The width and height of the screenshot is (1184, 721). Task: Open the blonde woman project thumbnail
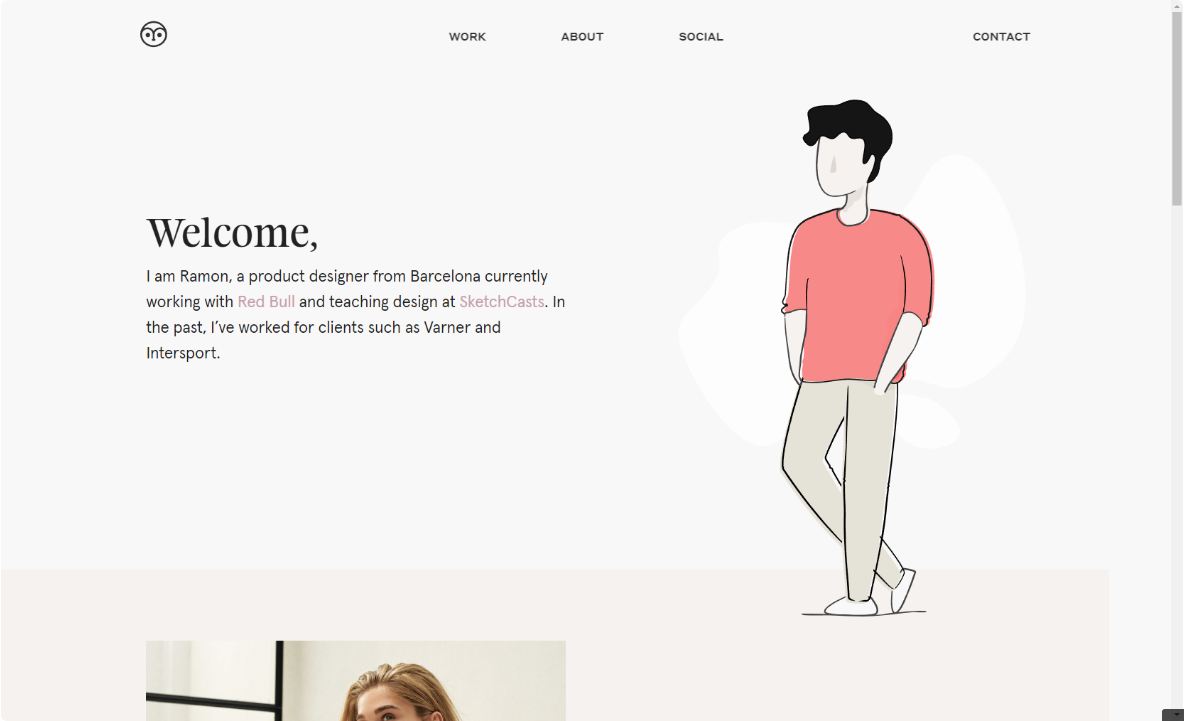[x=356, y=681]
